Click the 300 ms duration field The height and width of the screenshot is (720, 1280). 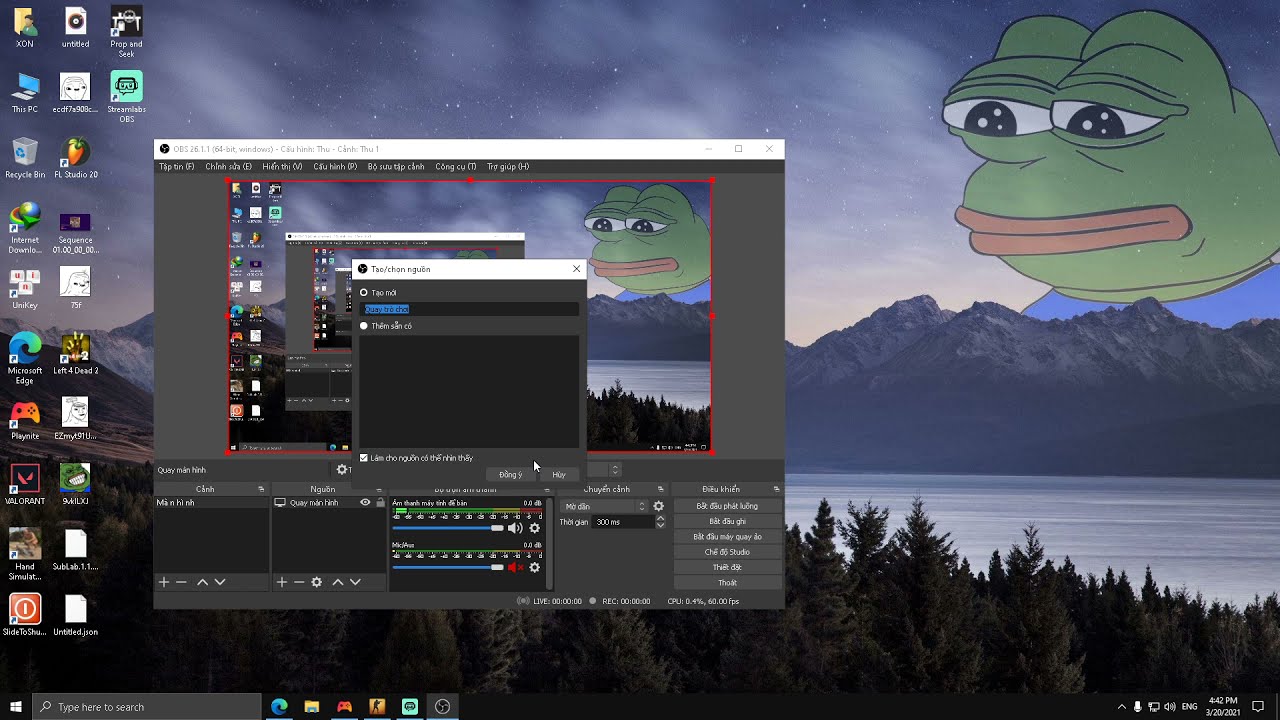point(623,522)
